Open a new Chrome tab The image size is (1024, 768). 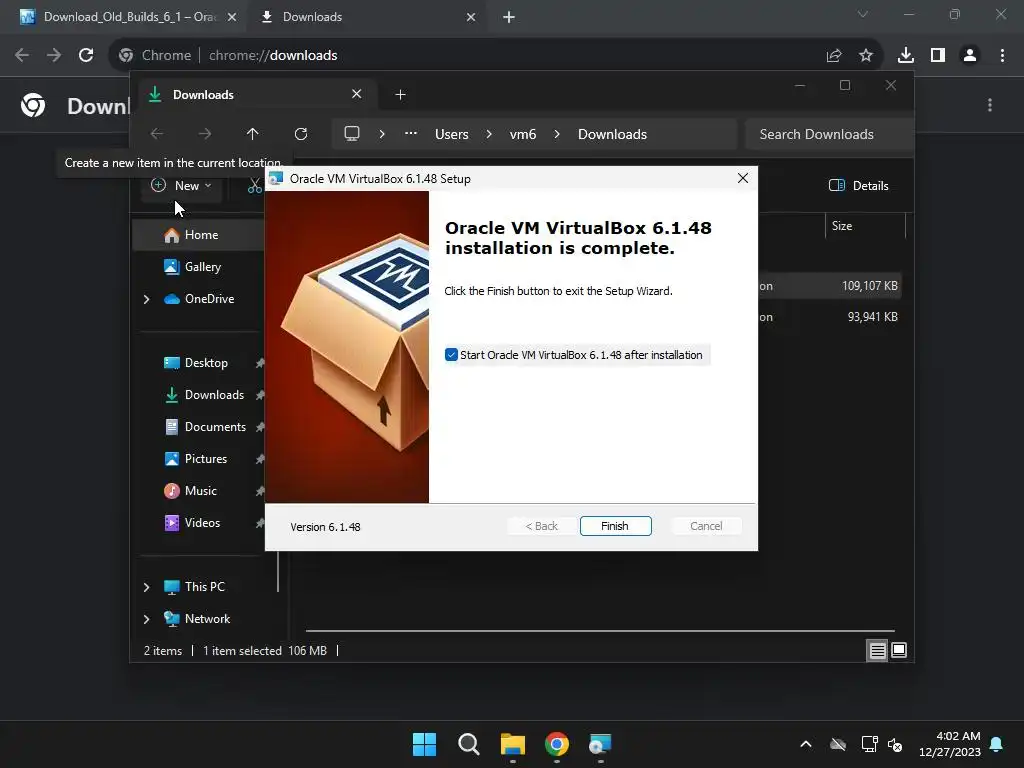pos(509,17)
